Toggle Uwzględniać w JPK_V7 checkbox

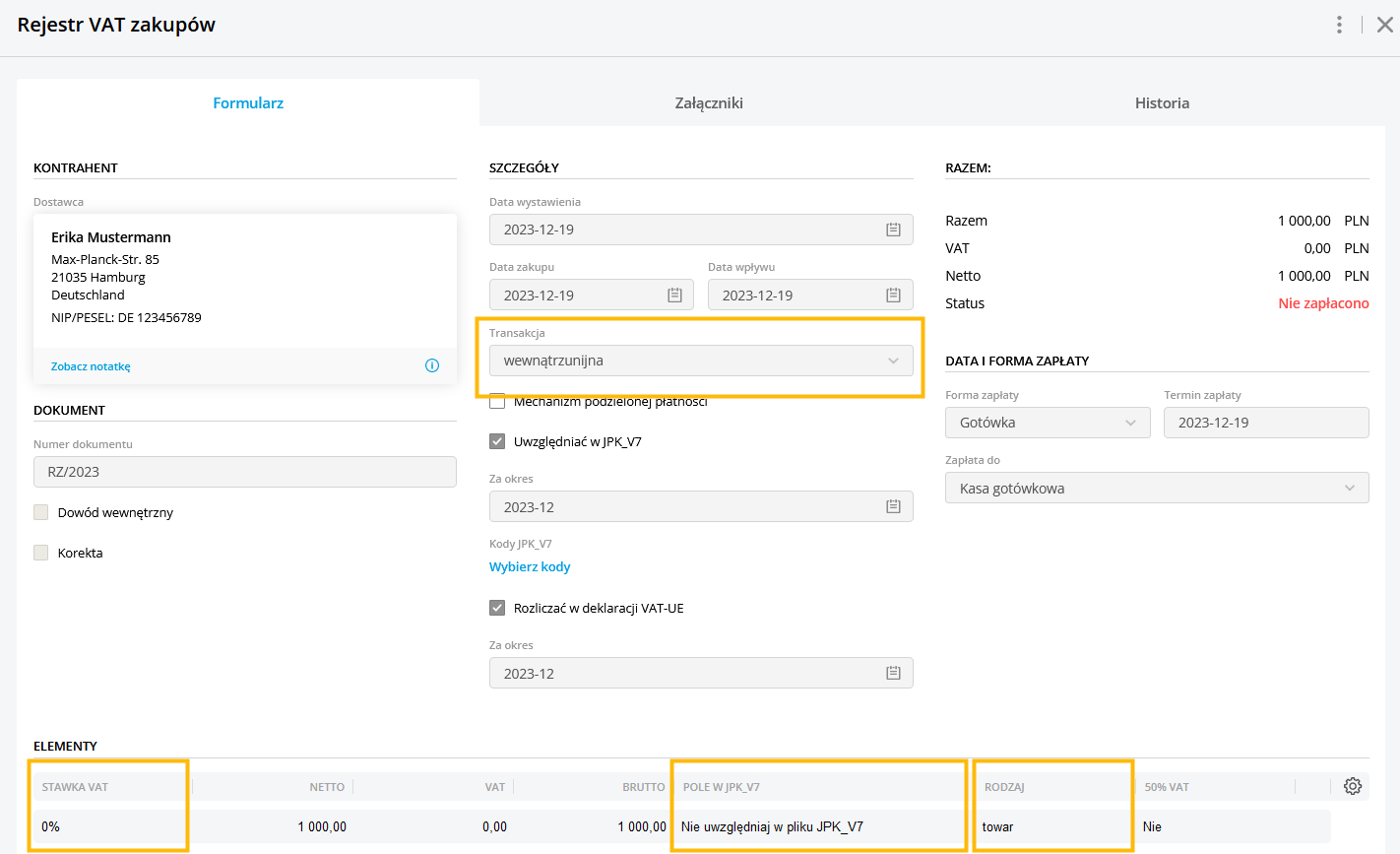tap(497, 441)
